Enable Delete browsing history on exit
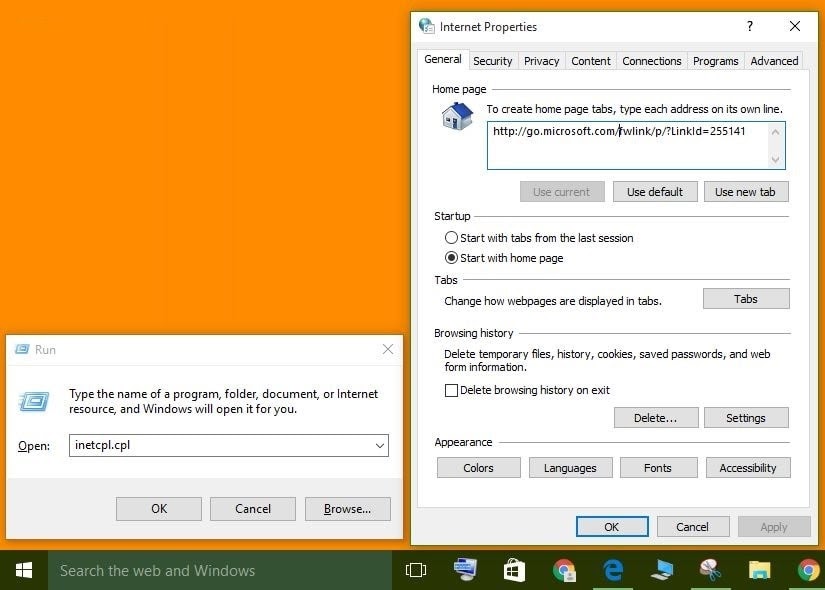 point(452,390)
